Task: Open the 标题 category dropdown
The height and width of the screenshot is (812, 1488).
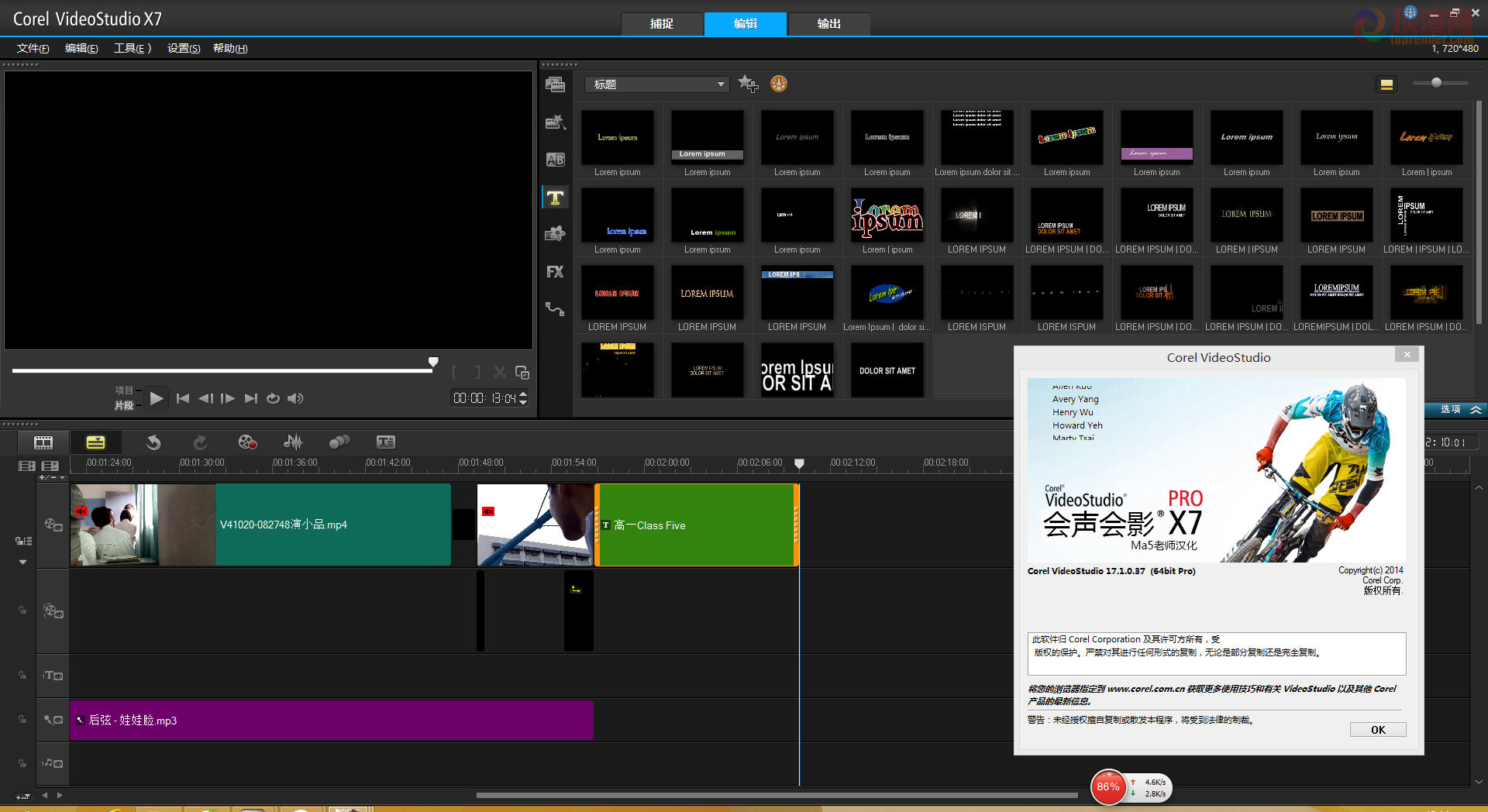Action: (656, 84)
